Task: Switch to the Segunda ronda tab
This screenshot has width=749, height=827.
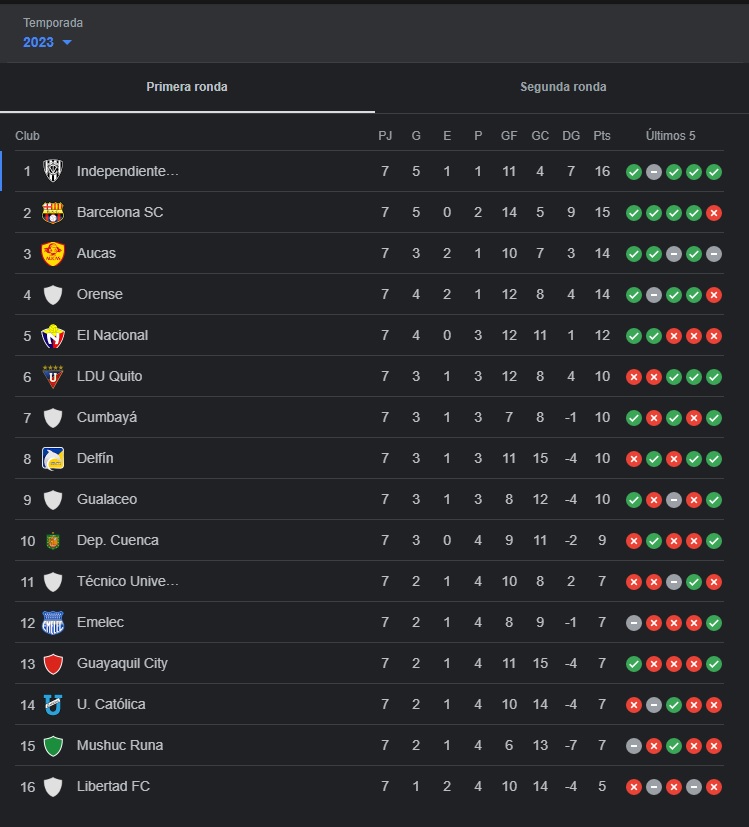Action: (x=562, y=87)
